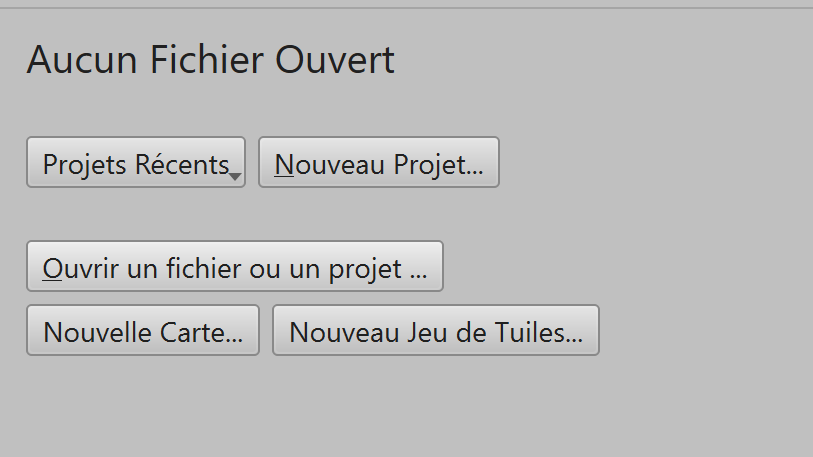
Task: Click the arrow on Projets Récents
Action: pos(235,176)
